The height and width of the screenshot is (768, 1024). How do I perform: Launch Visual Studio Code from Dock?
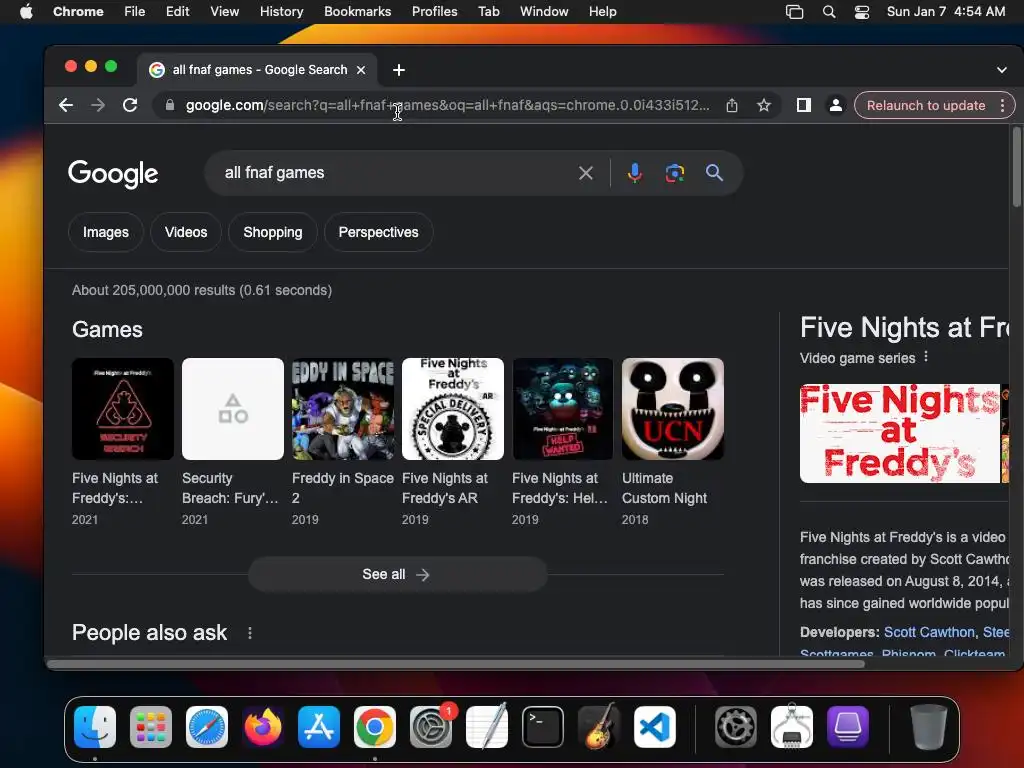655,727
